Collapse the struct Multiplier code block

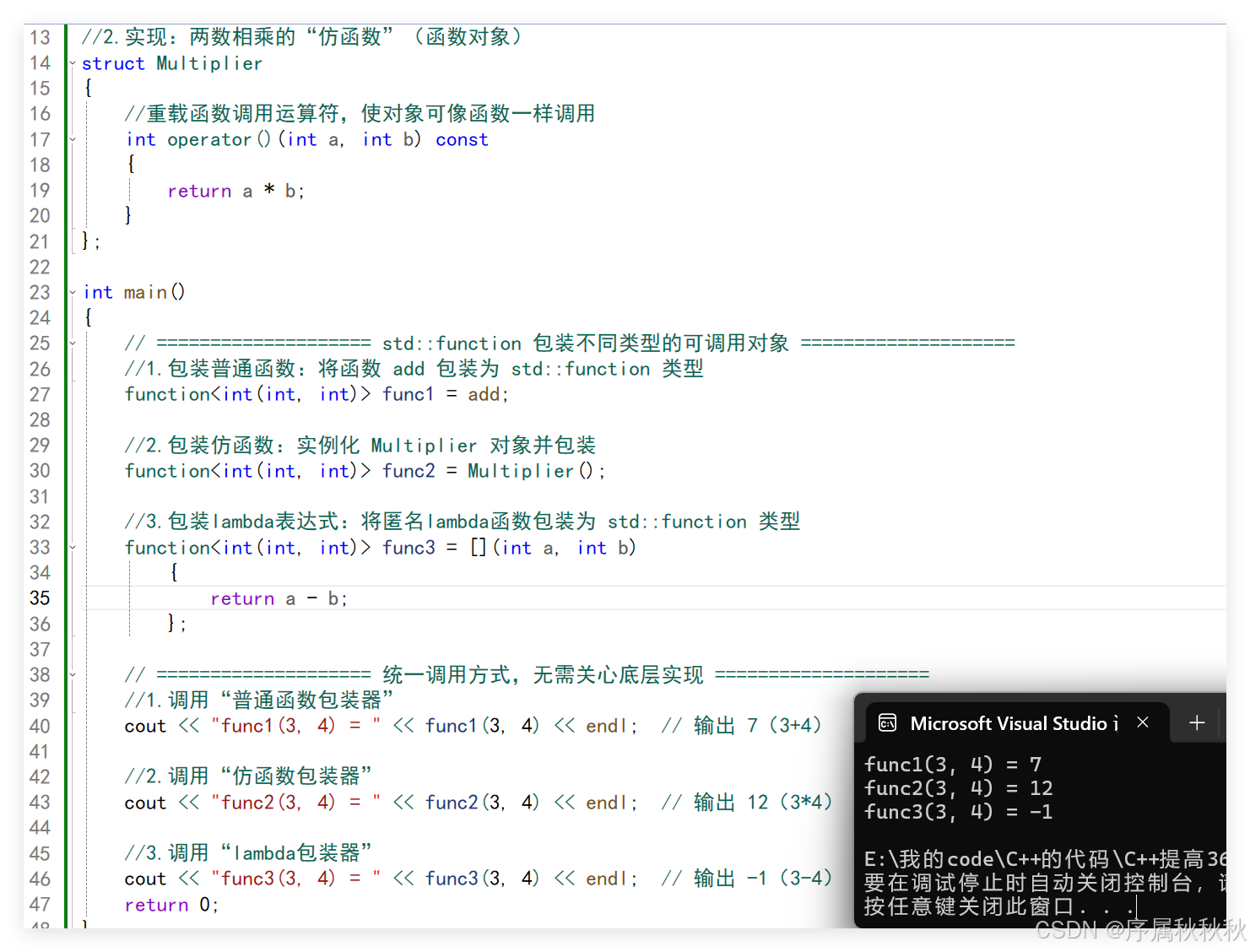[72, 63]
